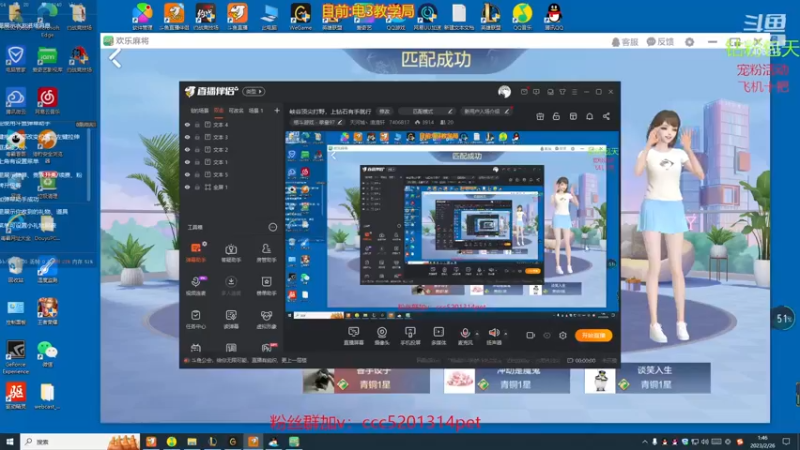Open WeGame desktop shortcut
The image size is (800, 450).
coord(301,16)
